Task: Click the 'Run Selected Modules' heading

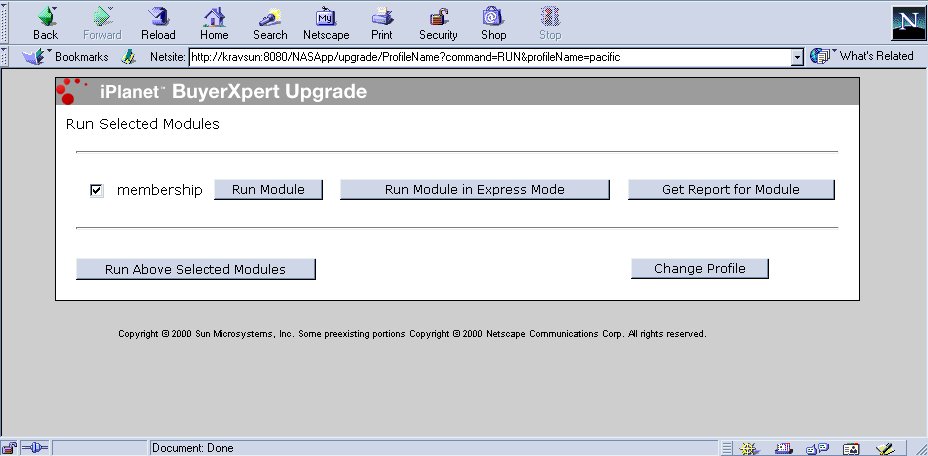Action: click(143, 124)
